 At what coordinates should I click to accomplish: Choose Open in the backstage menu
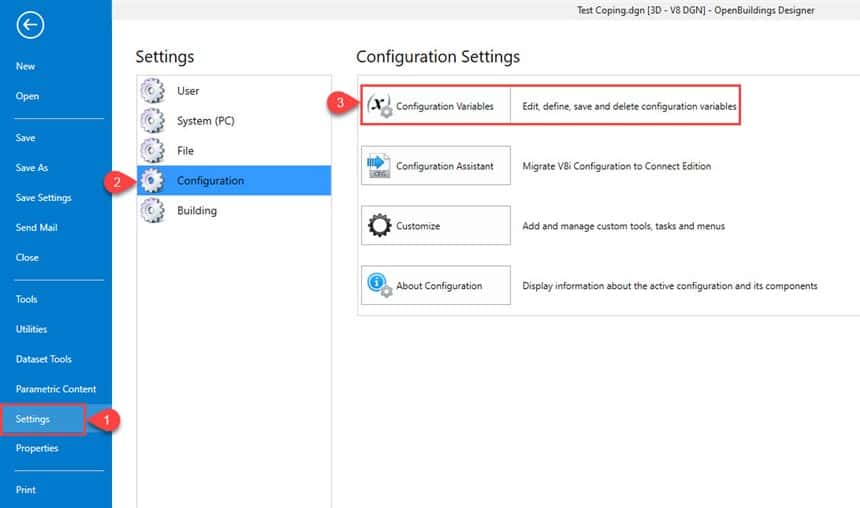(x=27, y=96)
